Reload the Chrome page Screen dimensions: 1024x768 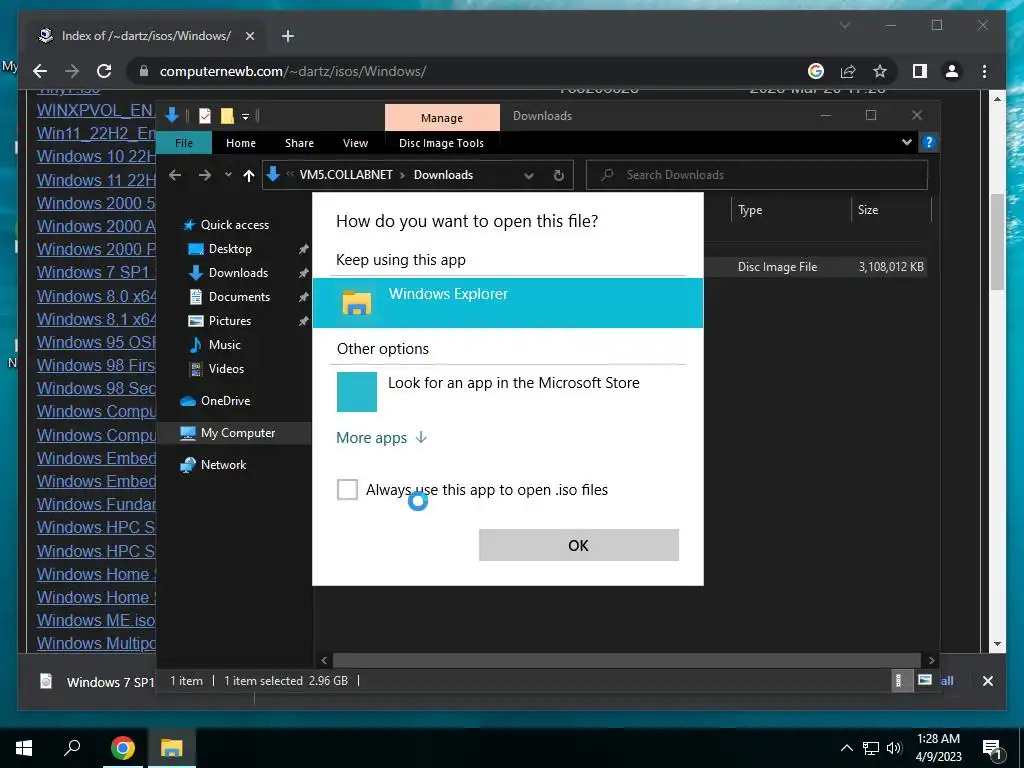(x=104, y=71)
